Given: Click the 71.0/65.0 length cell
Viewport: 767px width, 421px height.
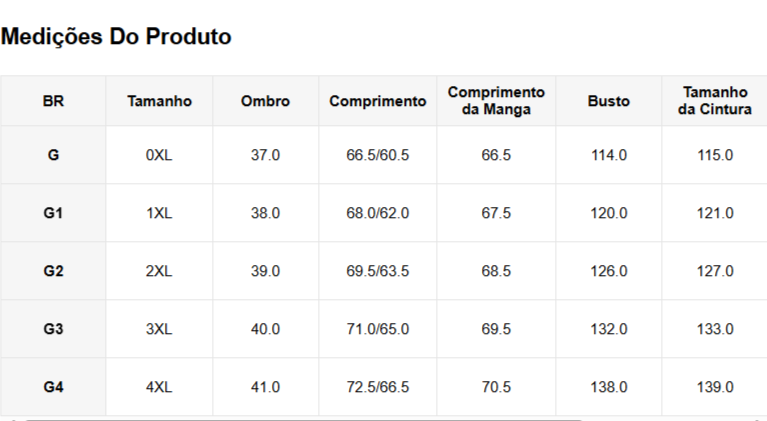Looking at the screenshot, I should click(377, 329).
